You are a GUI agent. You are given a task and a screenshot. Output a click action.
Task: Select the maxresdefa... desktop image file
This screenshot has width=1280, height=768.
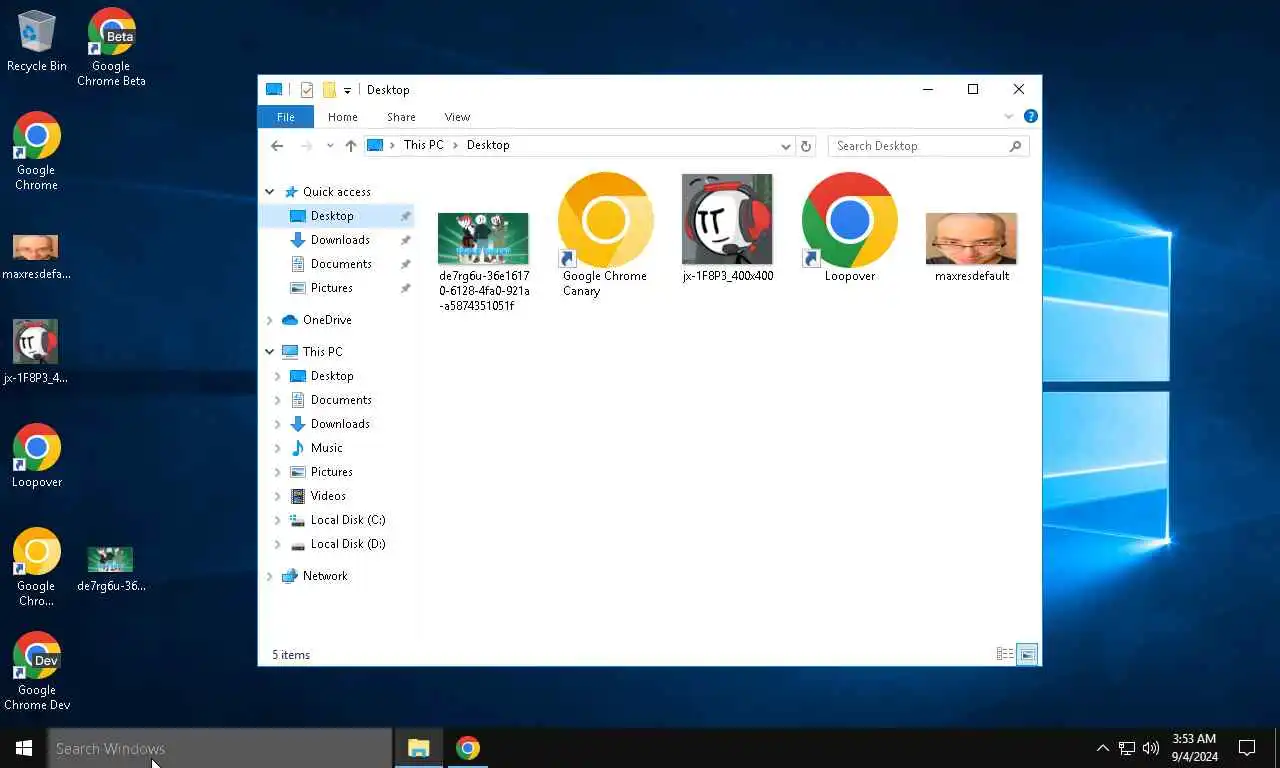(36, 257)
